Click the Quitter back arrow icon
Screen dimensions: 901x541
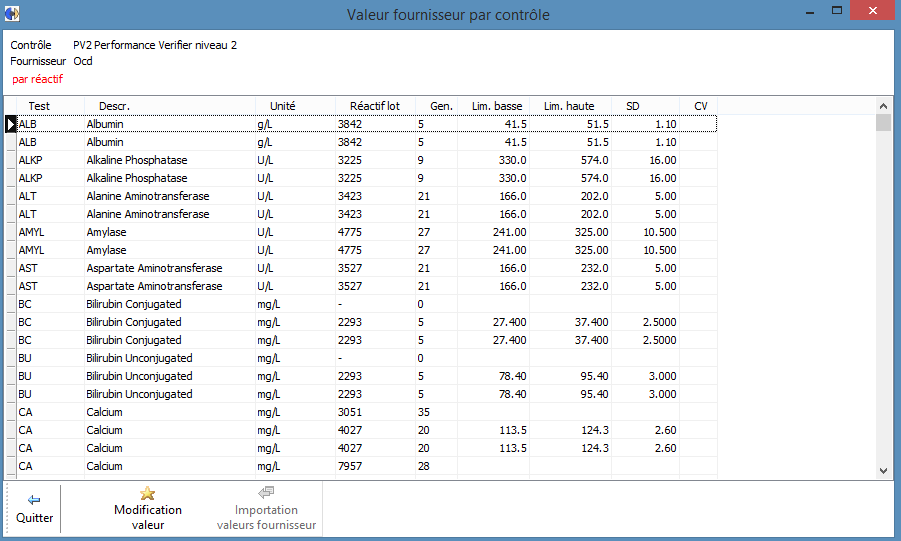[x=34, y=500]
